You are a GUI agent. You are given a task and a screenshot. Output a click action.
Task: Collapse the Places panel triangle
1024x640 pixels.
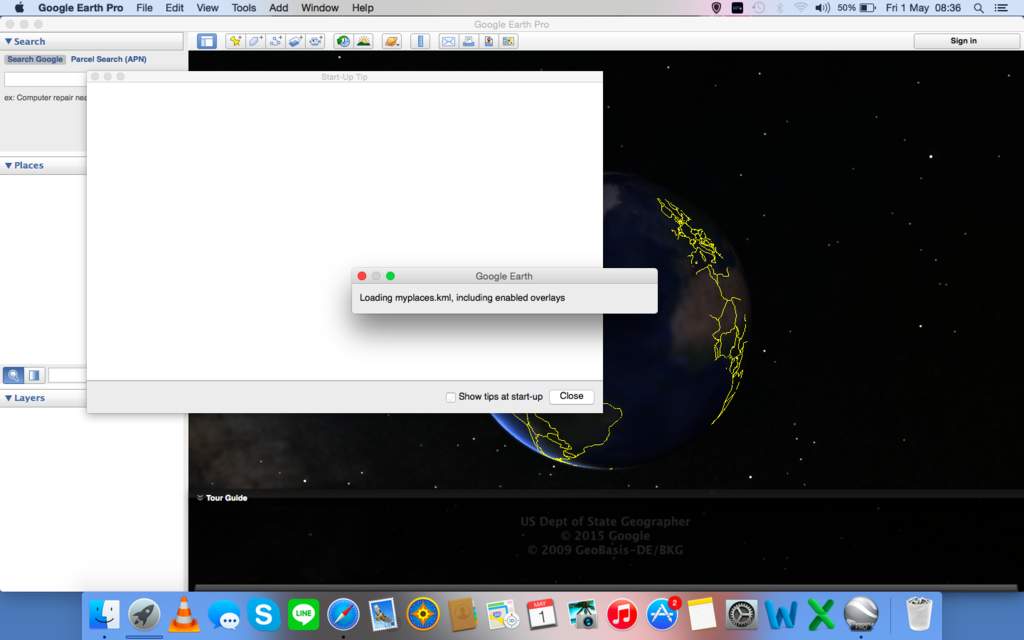click(x=8, y=165)
